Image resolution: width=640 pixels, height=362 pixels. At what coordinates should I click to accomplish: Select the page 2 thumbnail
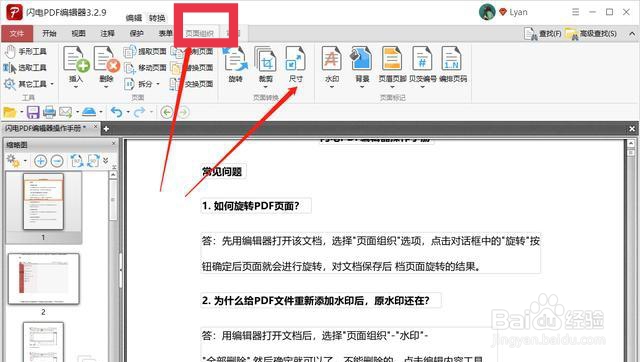[x=43, y=279]
